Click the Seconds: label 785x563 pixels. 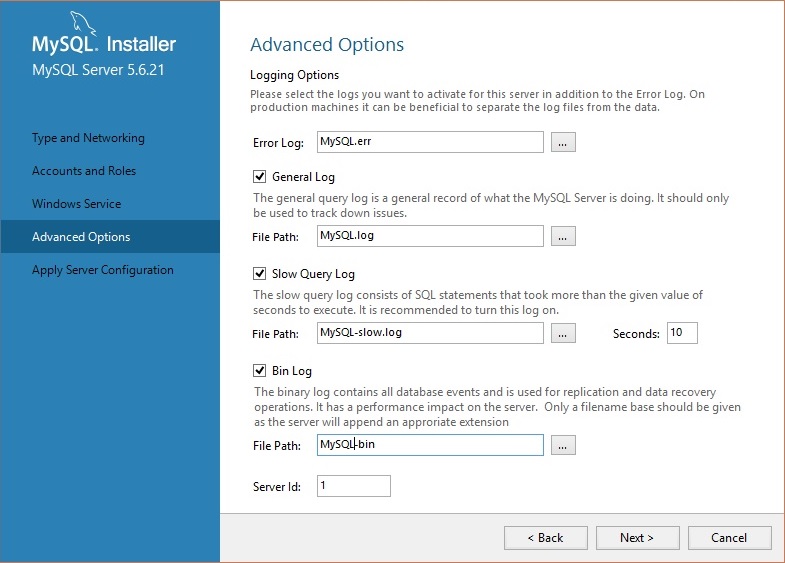coord(636,334)
